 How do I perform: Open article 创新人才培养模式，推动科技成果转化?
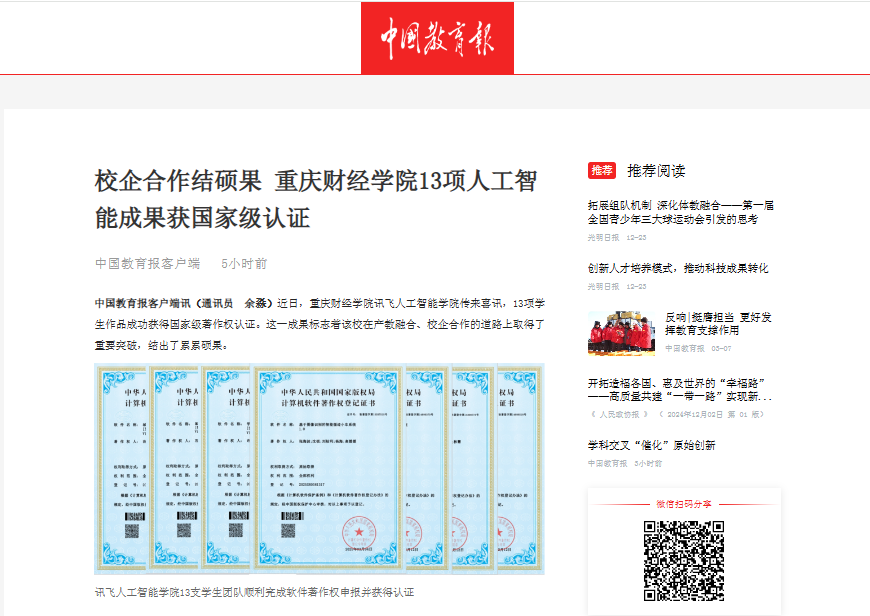[x=678, y=268]
